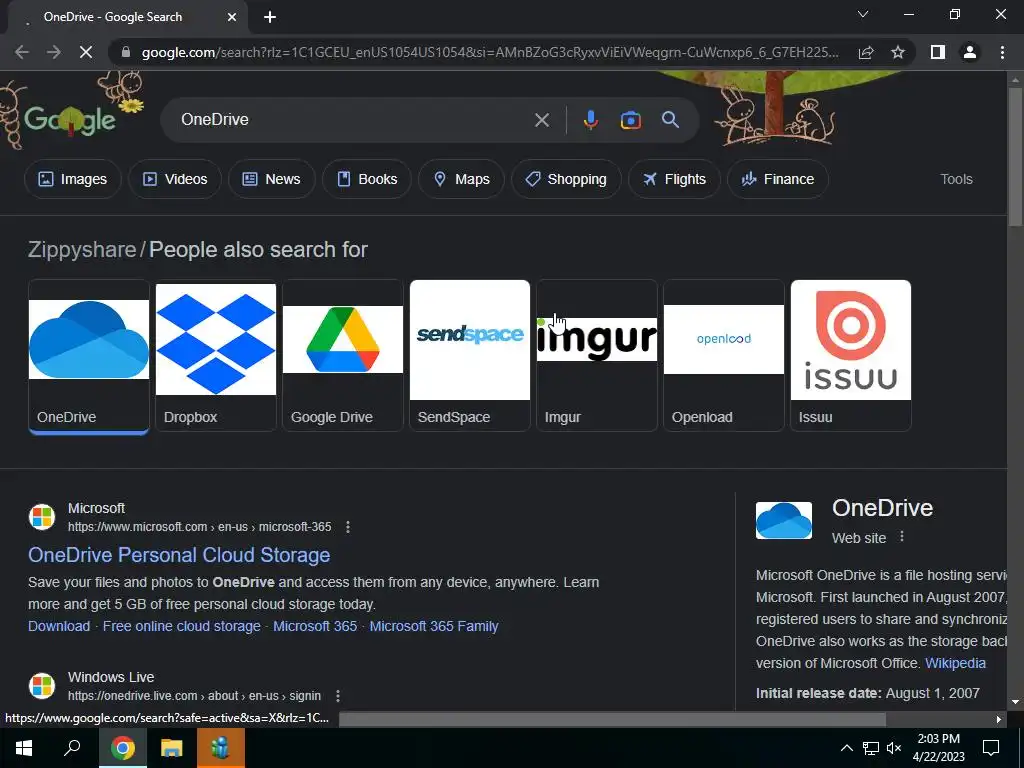The image size is (1024, 768).
Task: Open the notification center
Action: [991, 748]
